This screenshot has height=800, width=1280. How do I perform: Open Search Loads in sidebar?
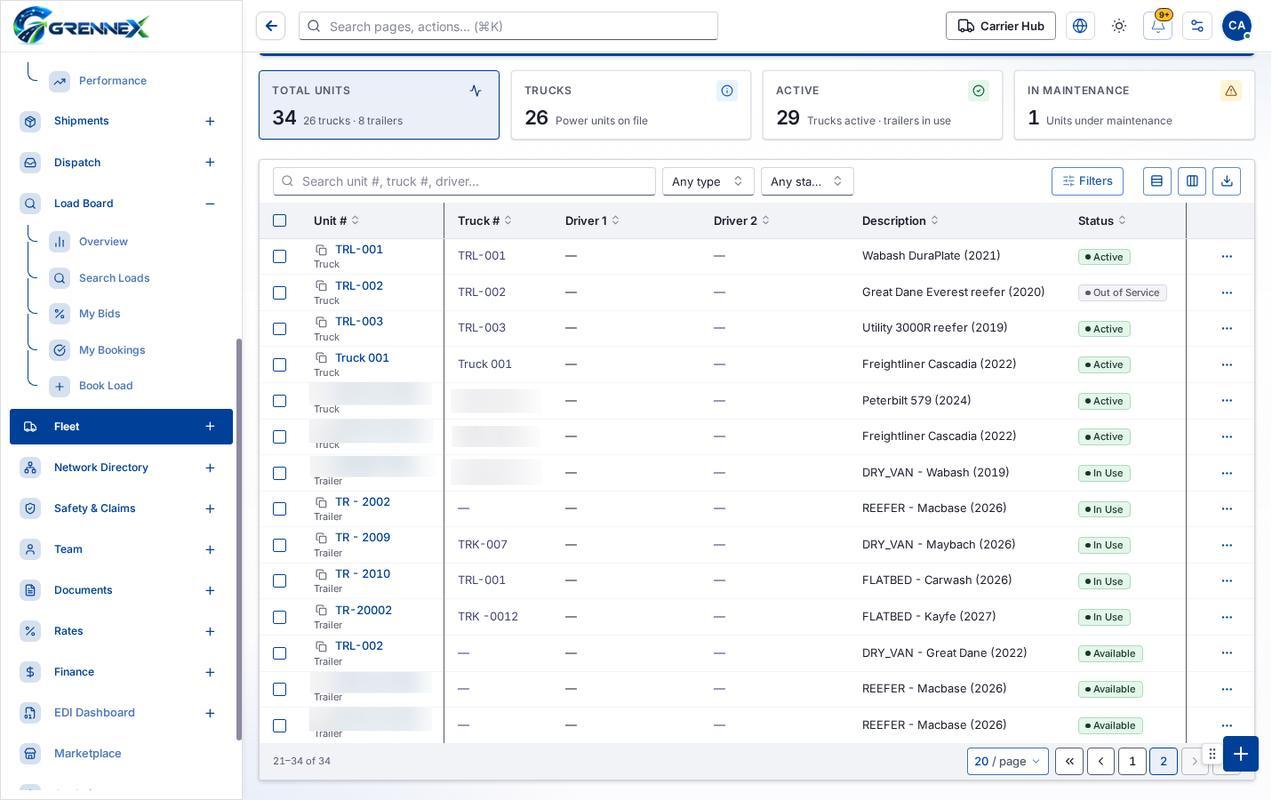pos(114,278)
